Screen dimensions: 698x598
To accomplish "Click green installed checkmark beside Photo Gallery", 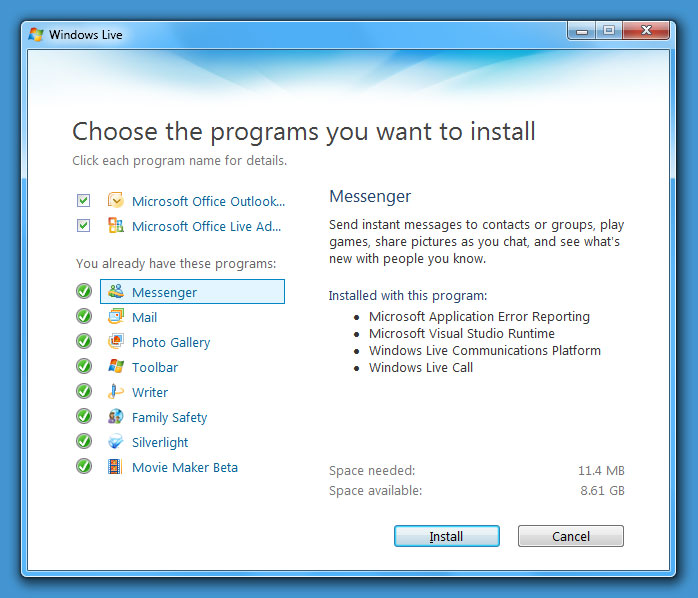I will click(84, 341).
